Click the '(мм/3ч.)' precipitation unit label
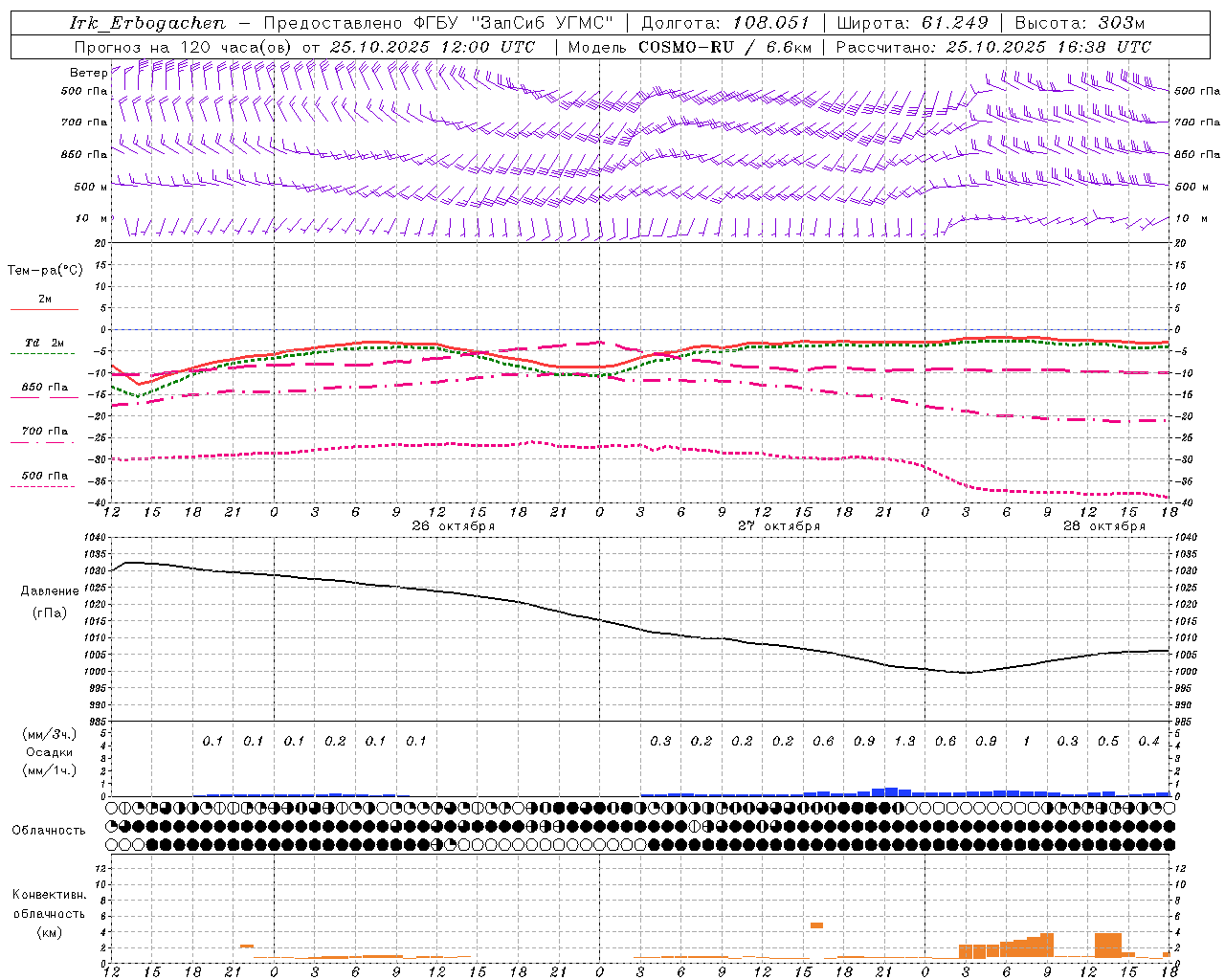The image size is (1225, 980). [x=49, y=734]
